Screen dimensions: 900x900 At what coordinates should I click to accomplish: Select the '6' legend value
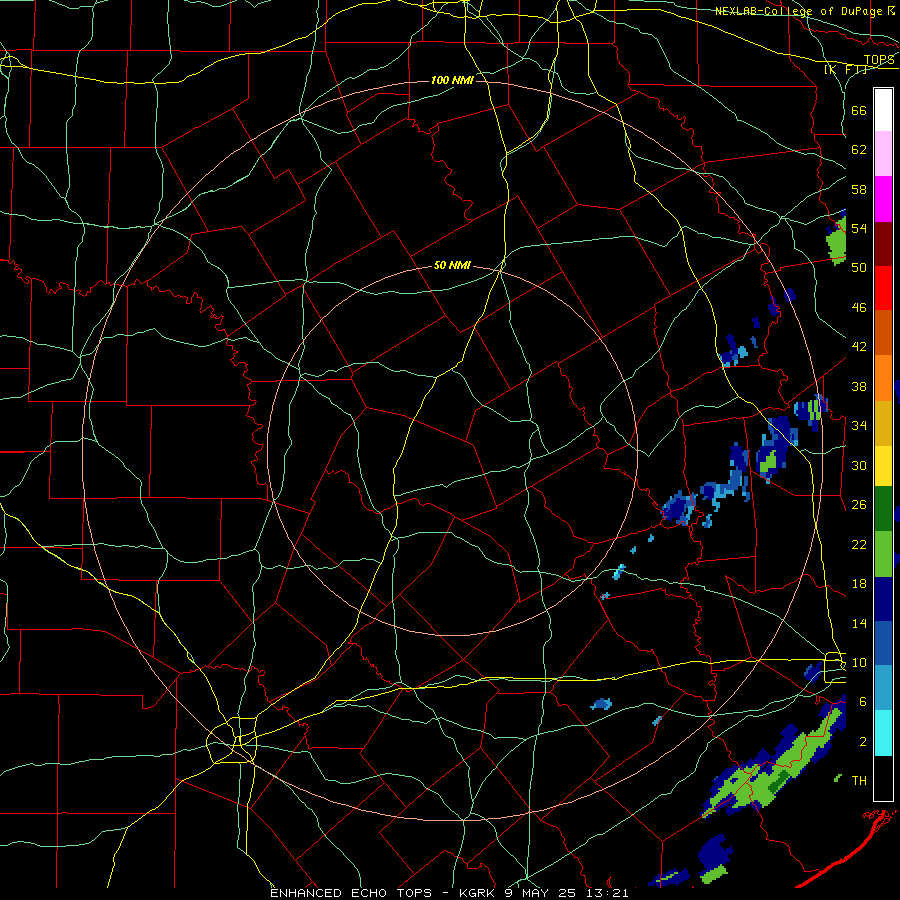point(863,701)
